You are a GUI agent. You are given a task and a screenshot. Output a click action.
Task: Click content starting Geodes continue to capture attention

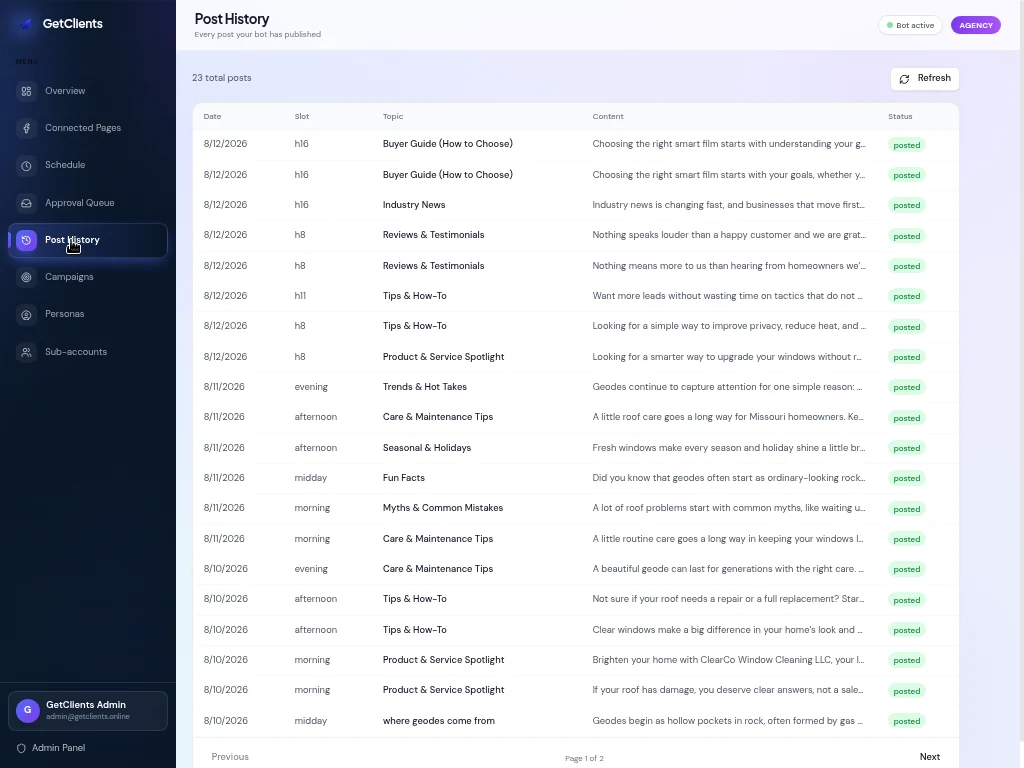coord(727,387)
